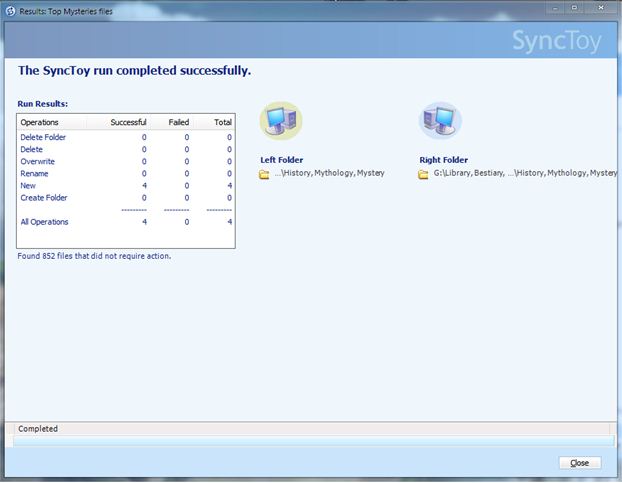Open the Left Folder path link
Screen dimensions: 622x483
[329, 173]
